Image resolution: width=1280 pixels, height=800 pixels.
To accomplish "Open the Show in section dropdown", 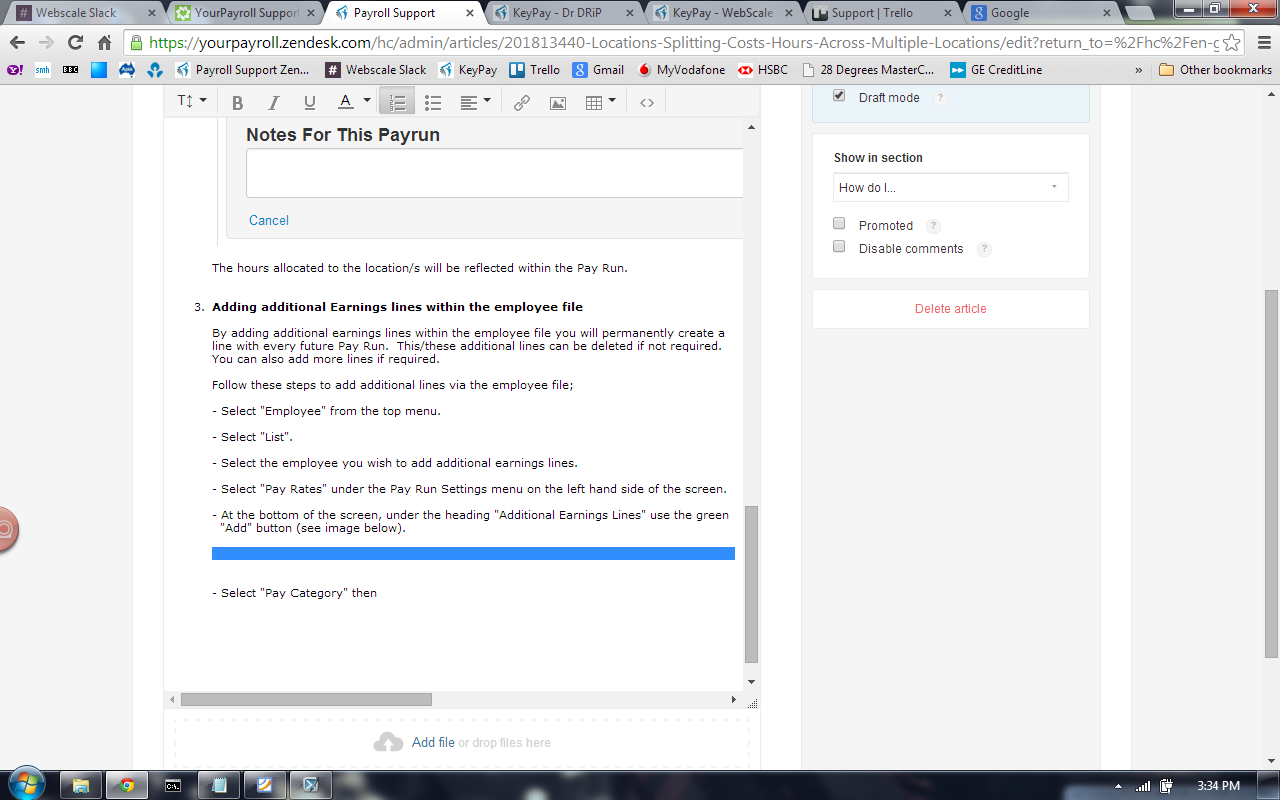I will (x=950, y=187).
